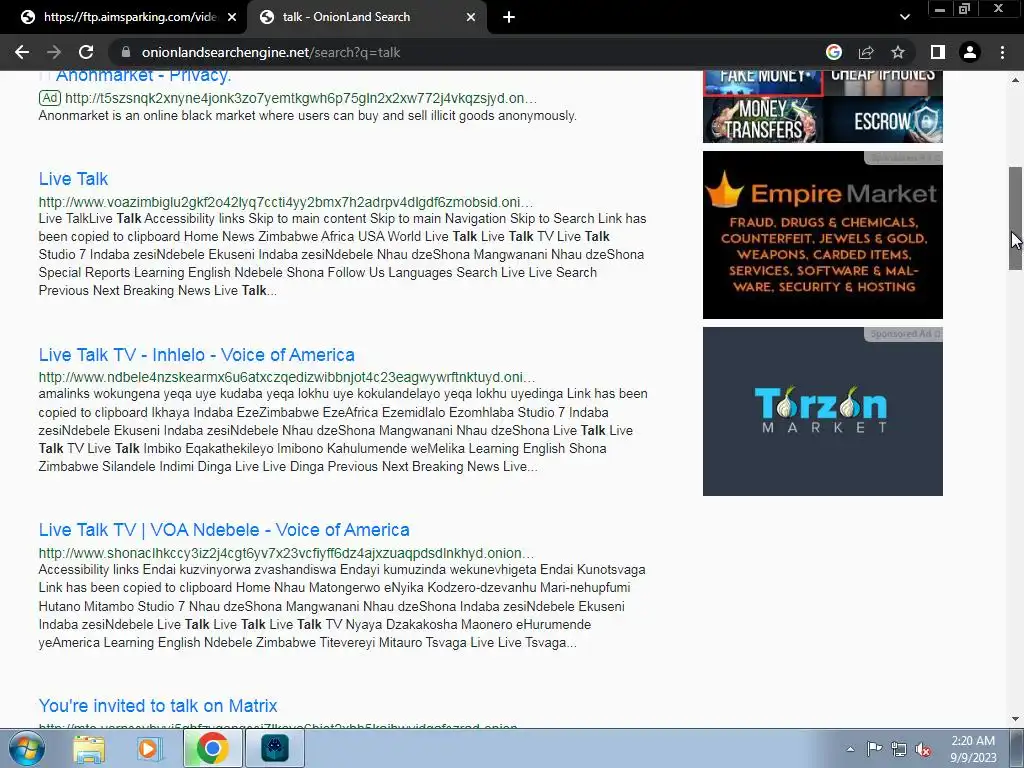The width and height of the screenshot is (1024, 768).
Task: Click the t5szsnqk2xnyne onion ad URL
Action: coord(300,98)
